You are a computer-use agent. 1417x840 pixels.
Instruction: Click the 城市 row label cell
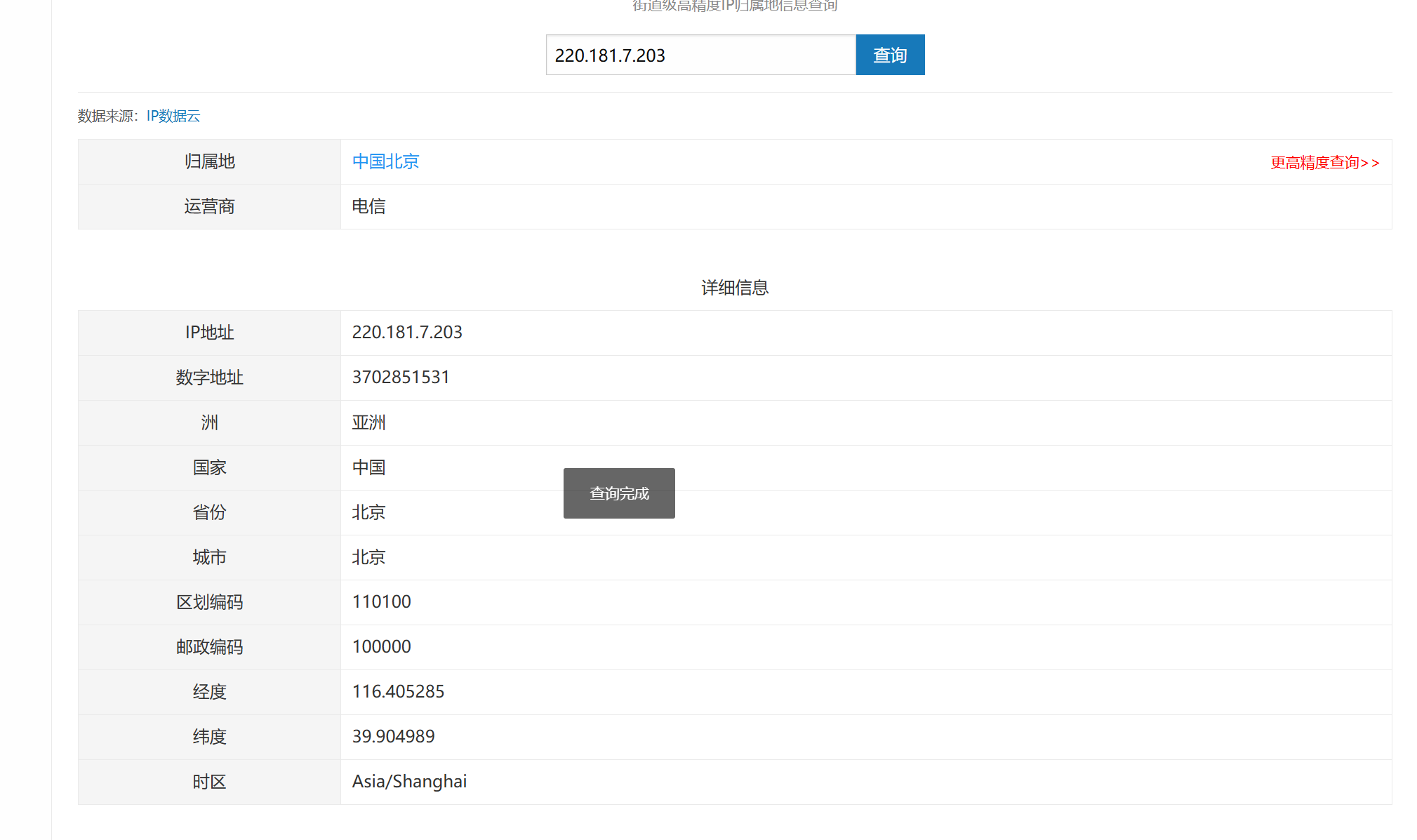point(209,557)
